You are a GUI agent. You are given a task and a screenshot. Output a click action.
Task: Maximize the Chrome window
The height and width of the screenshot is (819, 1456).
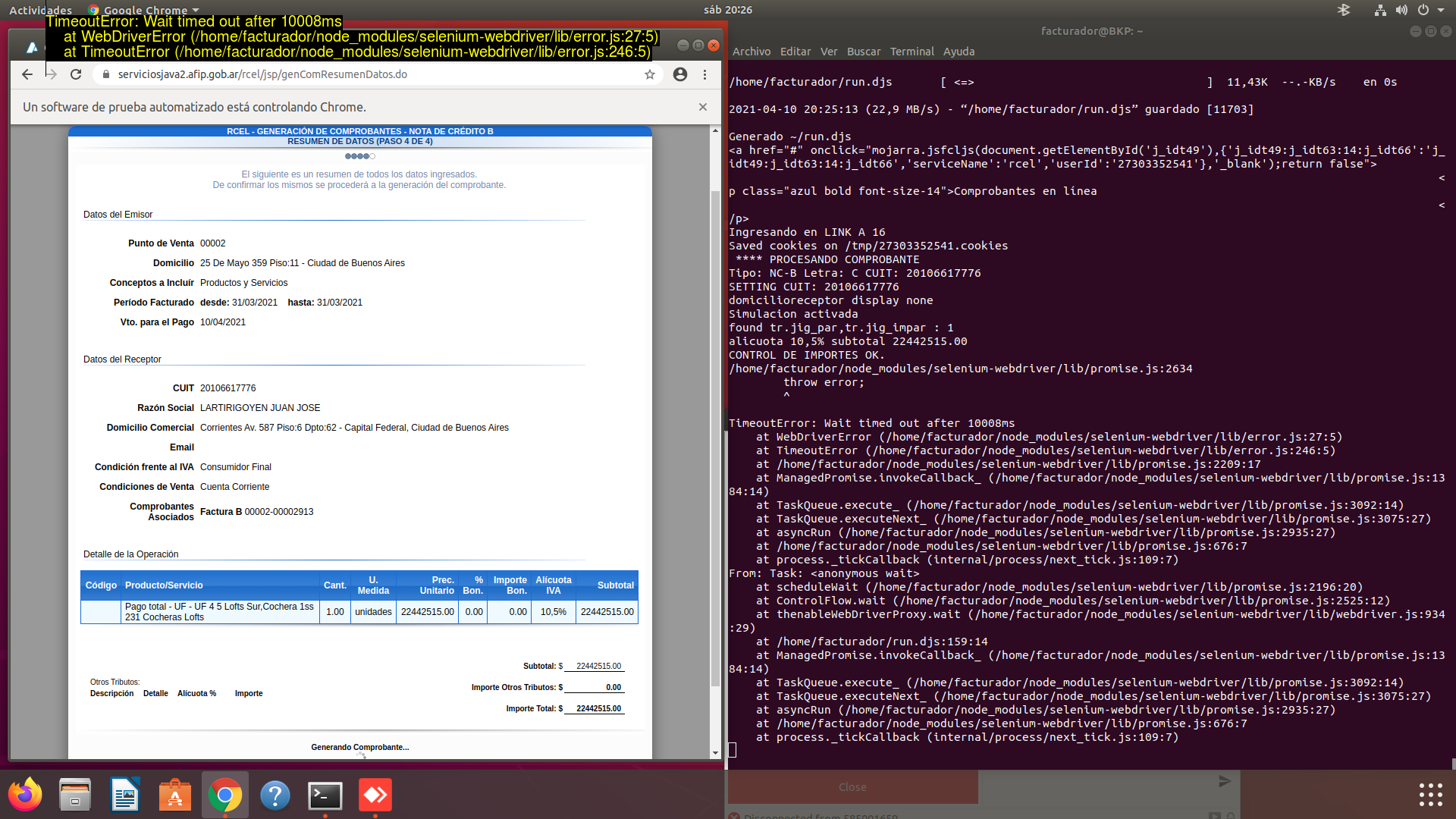coord(698,45)
